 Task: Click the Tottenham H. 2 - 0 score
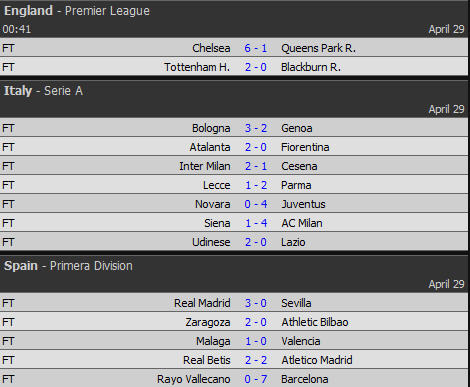click(256, 67)
